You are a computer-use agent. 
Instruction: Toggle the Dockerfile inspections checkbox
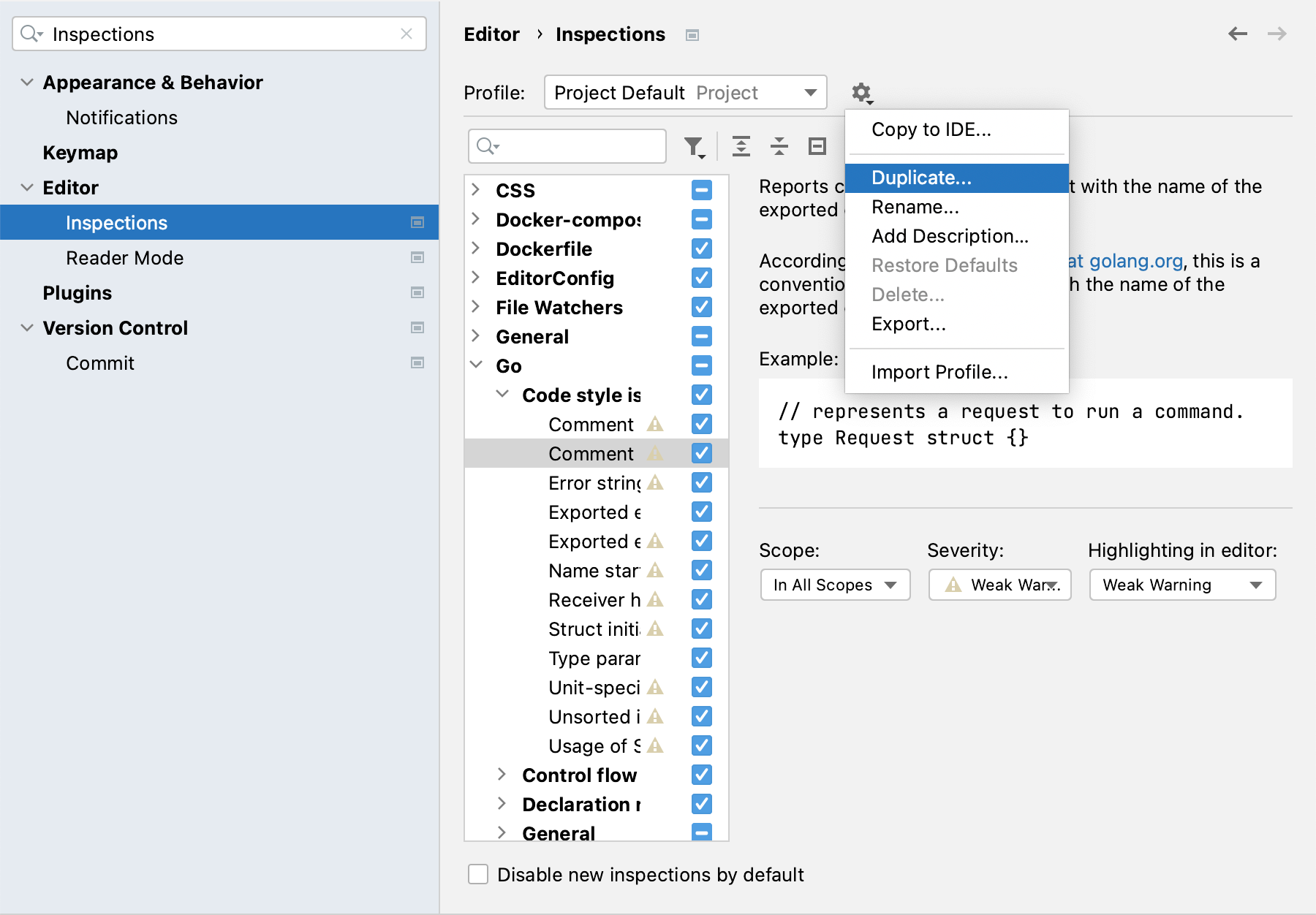pyautogui.click(x=702, y=248)
